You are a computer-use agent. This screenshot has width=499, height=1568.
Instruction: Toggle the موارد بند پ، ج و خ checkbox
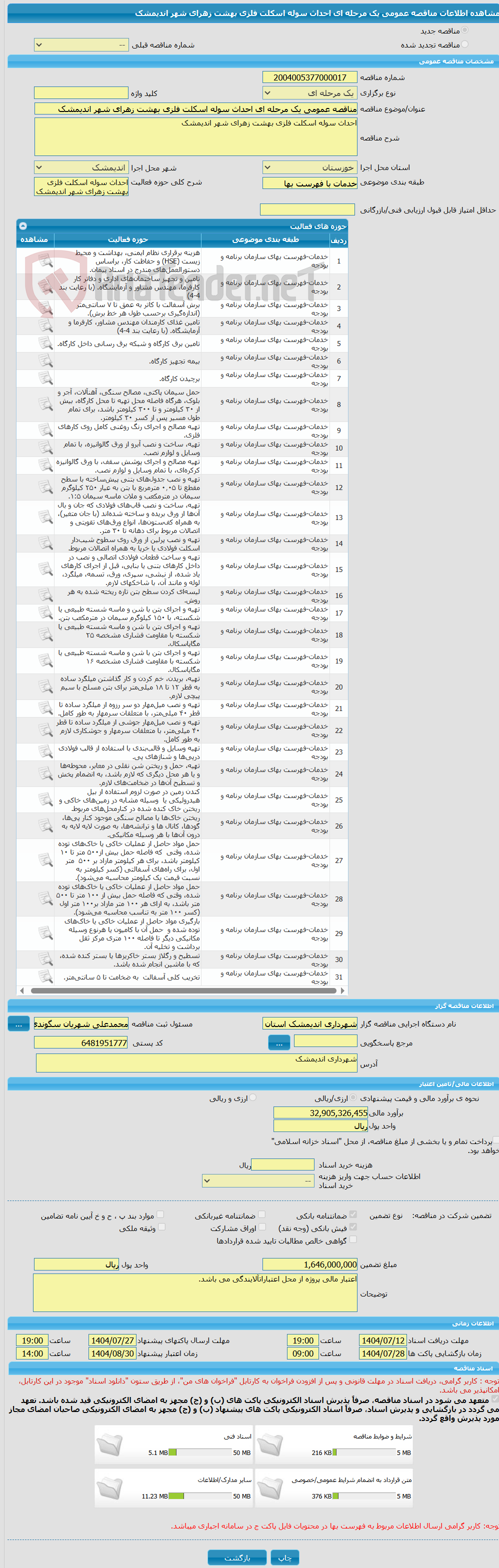[x=160, y=1214]
